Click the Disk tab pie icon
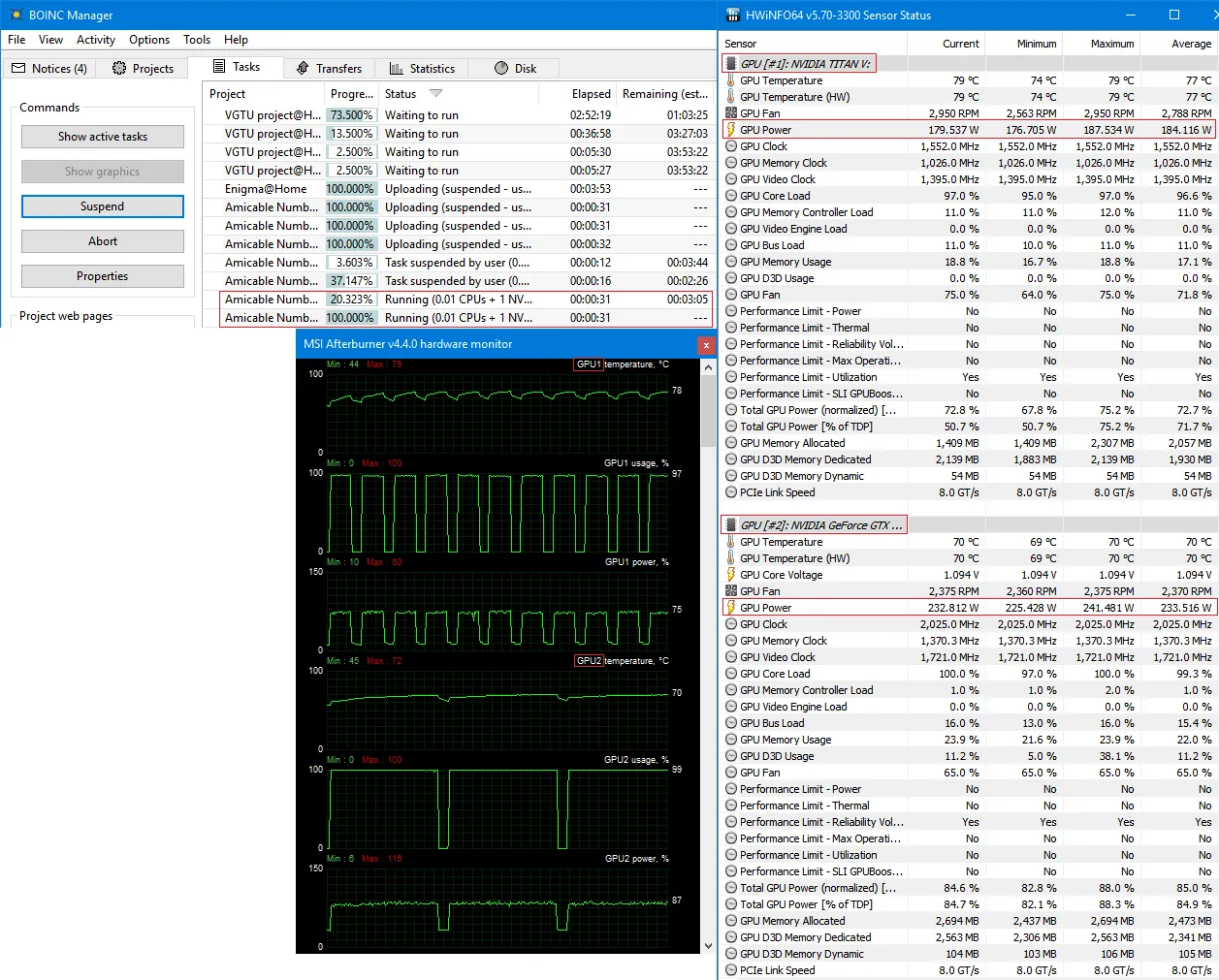 click(x=501, y=68)
